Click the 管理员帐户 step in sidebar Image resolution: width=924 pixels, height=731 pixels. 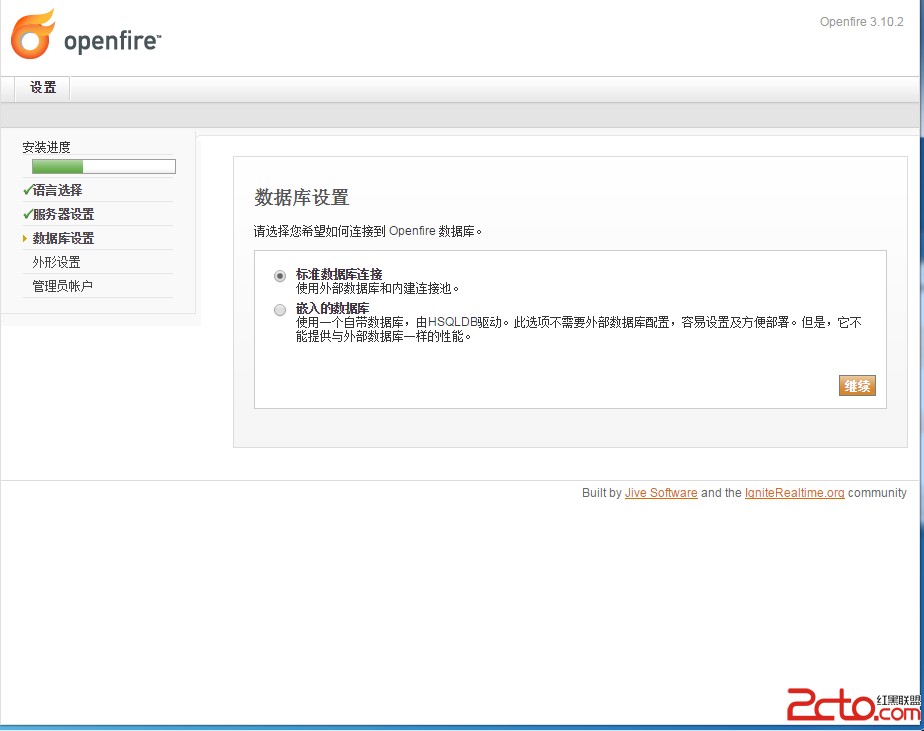(x=62, y=286)
